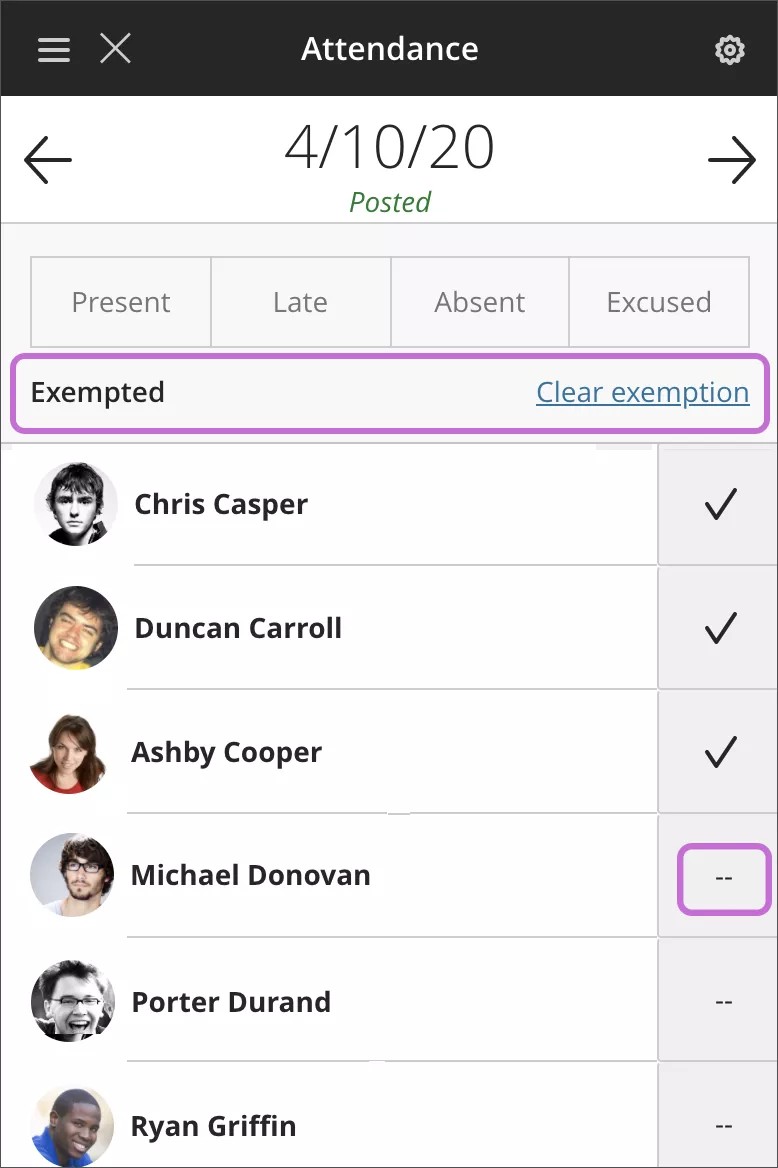The image size is (778, 1168).
Task: Select the Absent status button
Action: (480, 302)
